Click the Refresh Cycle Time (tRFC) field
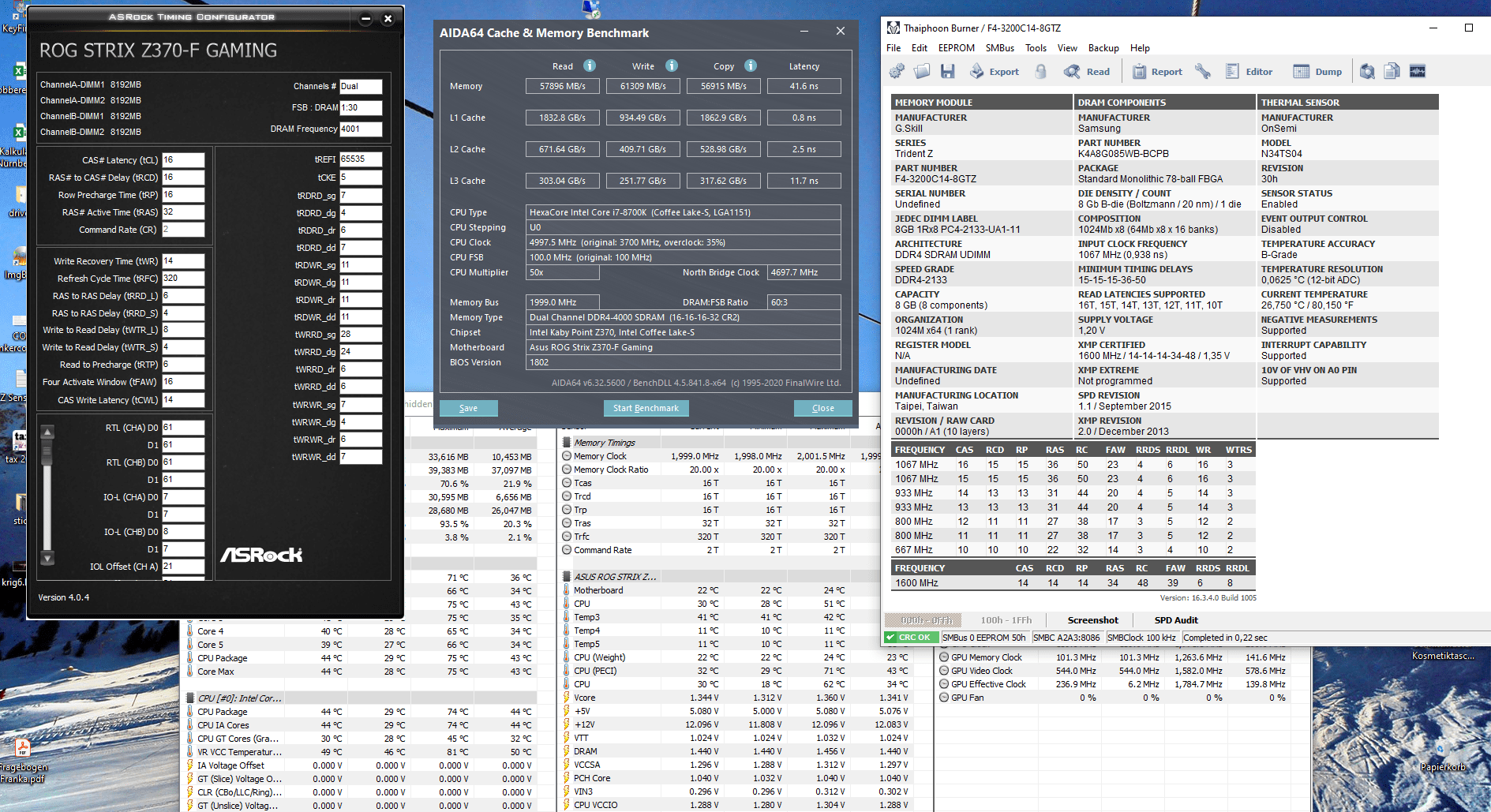The image size is (1491, 812). [183, 279]
